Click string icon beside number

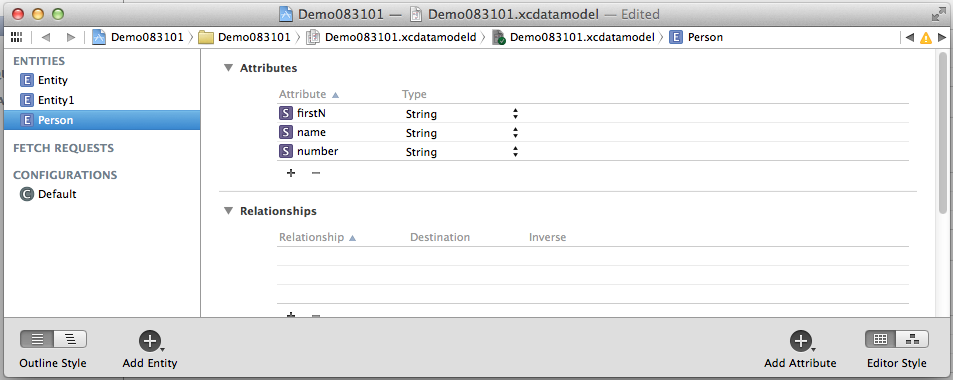coord(285,151)
